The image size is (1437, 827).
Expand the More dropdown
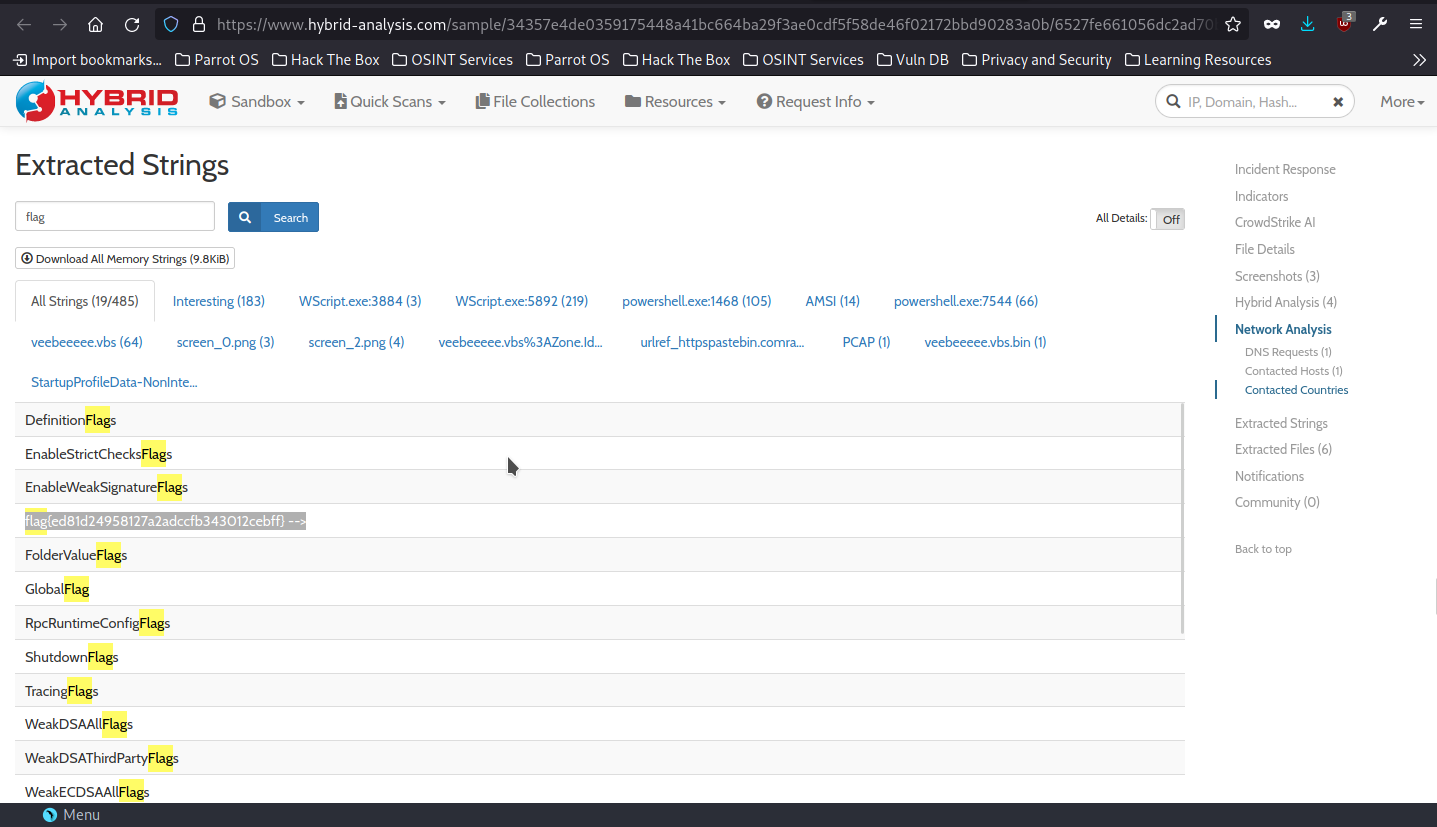[x=1402, y=102]
